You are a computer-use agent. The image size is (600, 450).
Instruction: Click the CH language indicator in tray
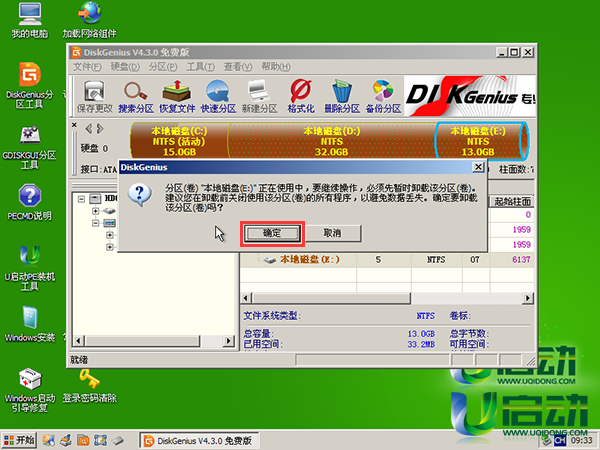point(559,441)
